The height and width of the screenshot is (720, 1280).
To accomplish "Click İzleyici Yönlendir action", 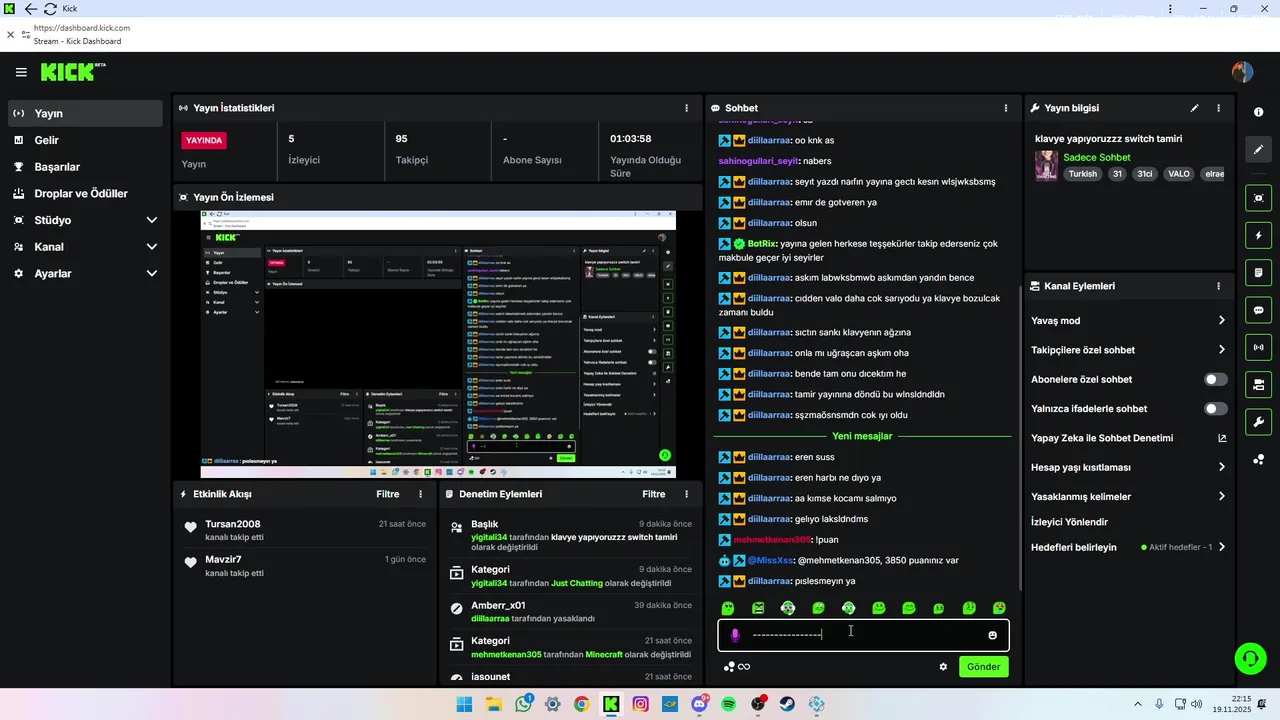I will click(x=1069, y=522).
